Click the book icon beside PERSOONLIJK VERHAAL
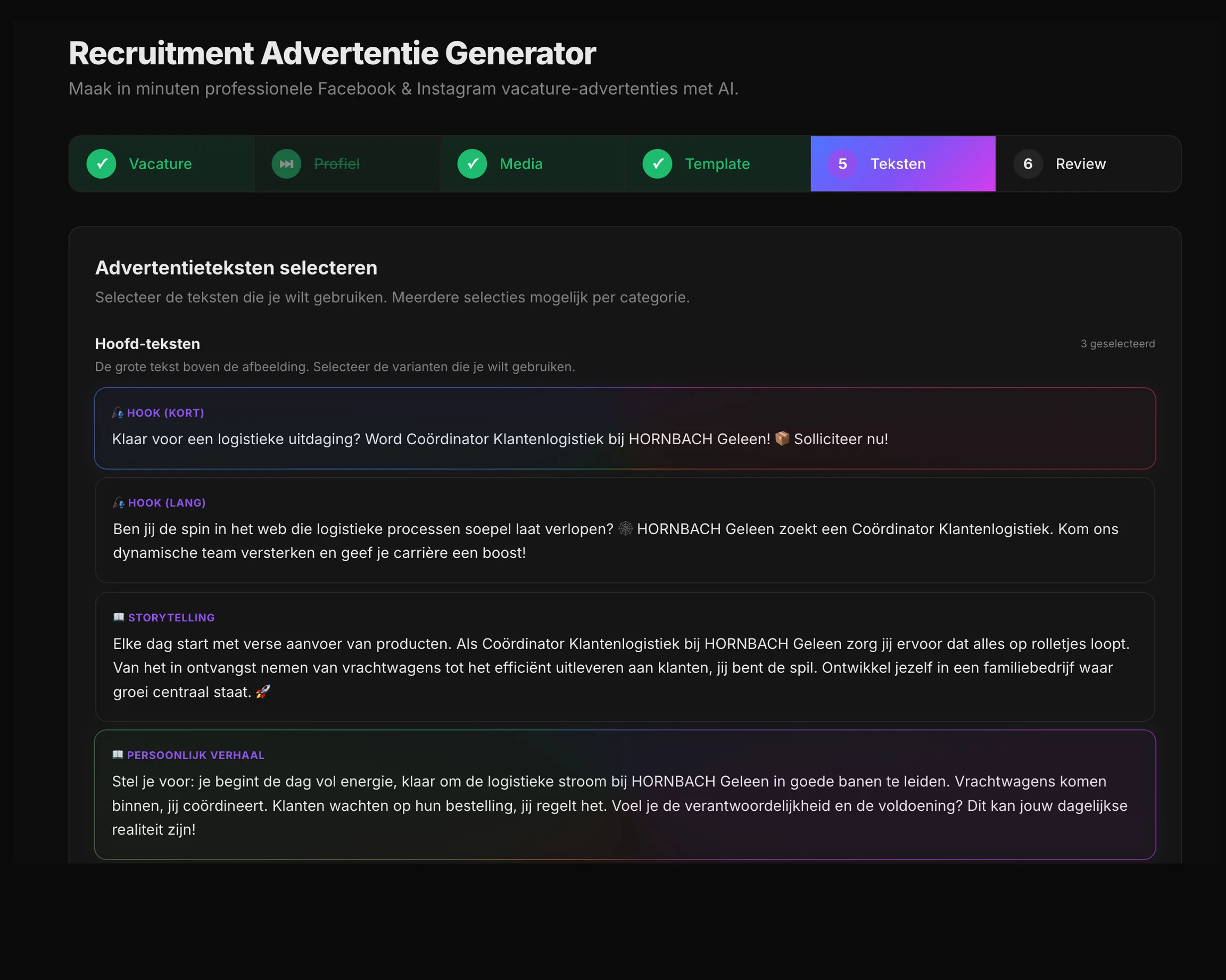1226x980 pixels. pyautogui.click(x=118, y=755)
